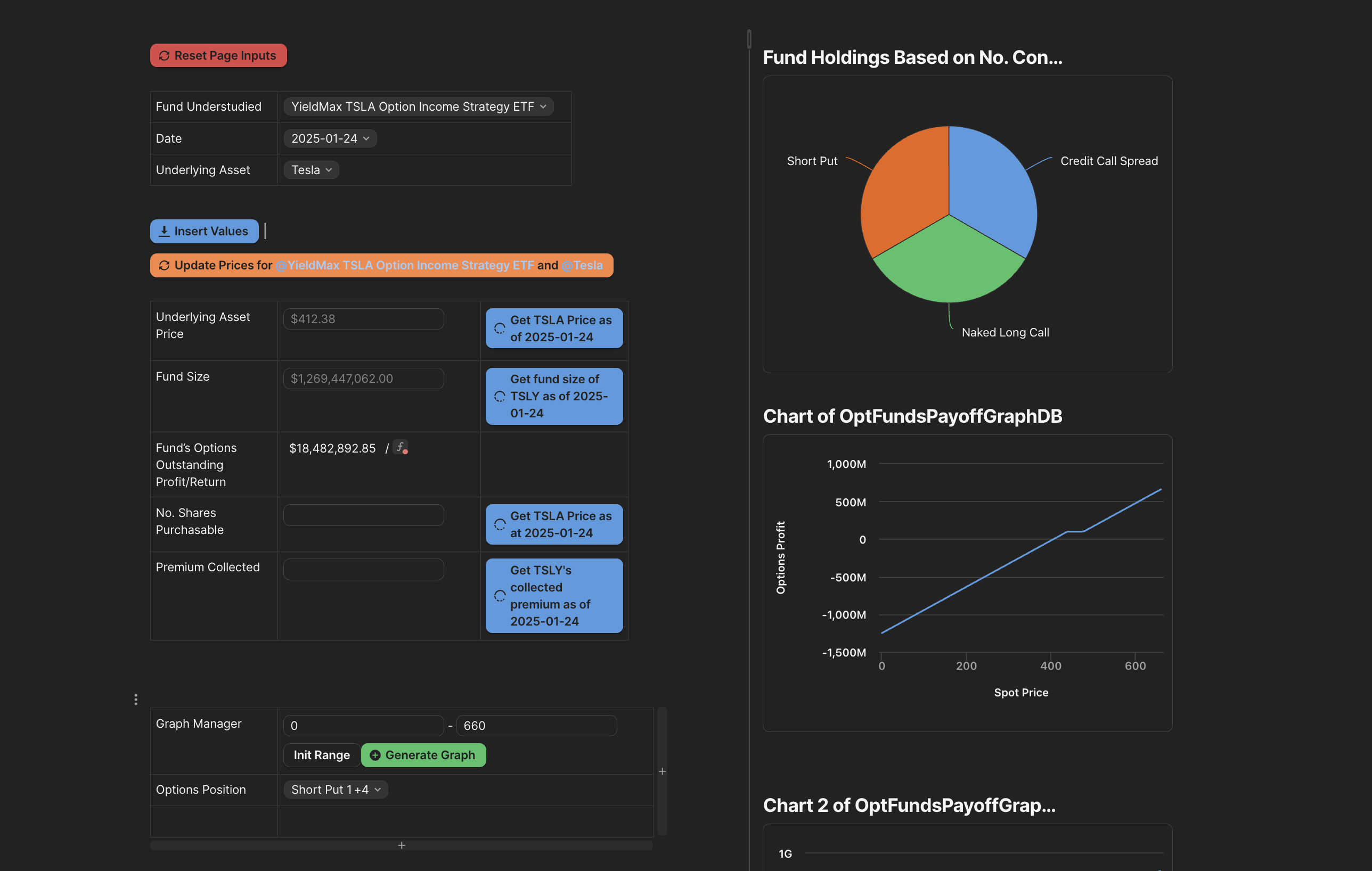Viewport: 1372px width, 871px height.
Task: Click the $18,482,892.85 profit value
Action: coord(332,448)
